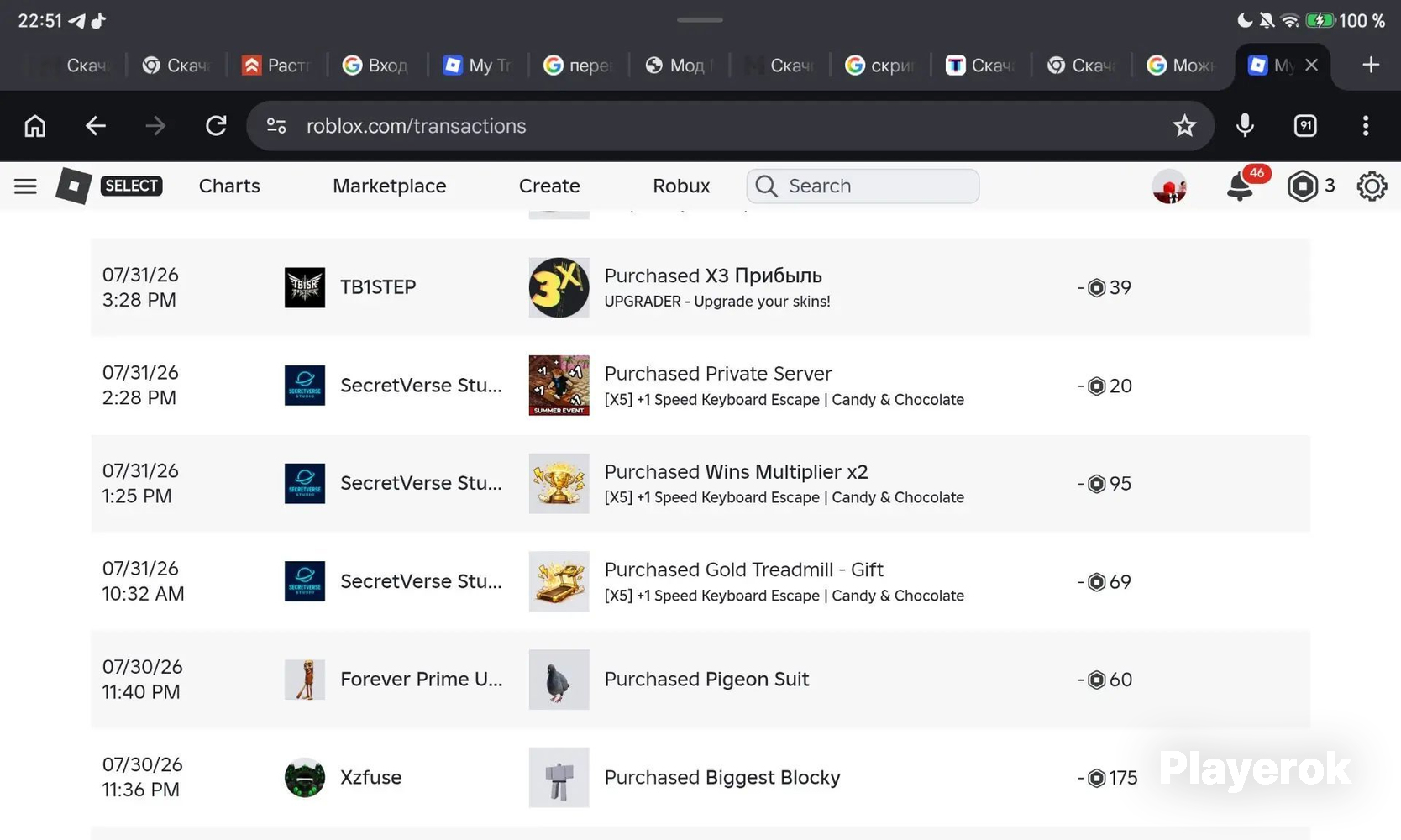Switch to the Вход browser tab
Viewport: 1401px width, 840px height.
[x=376, y=65]
